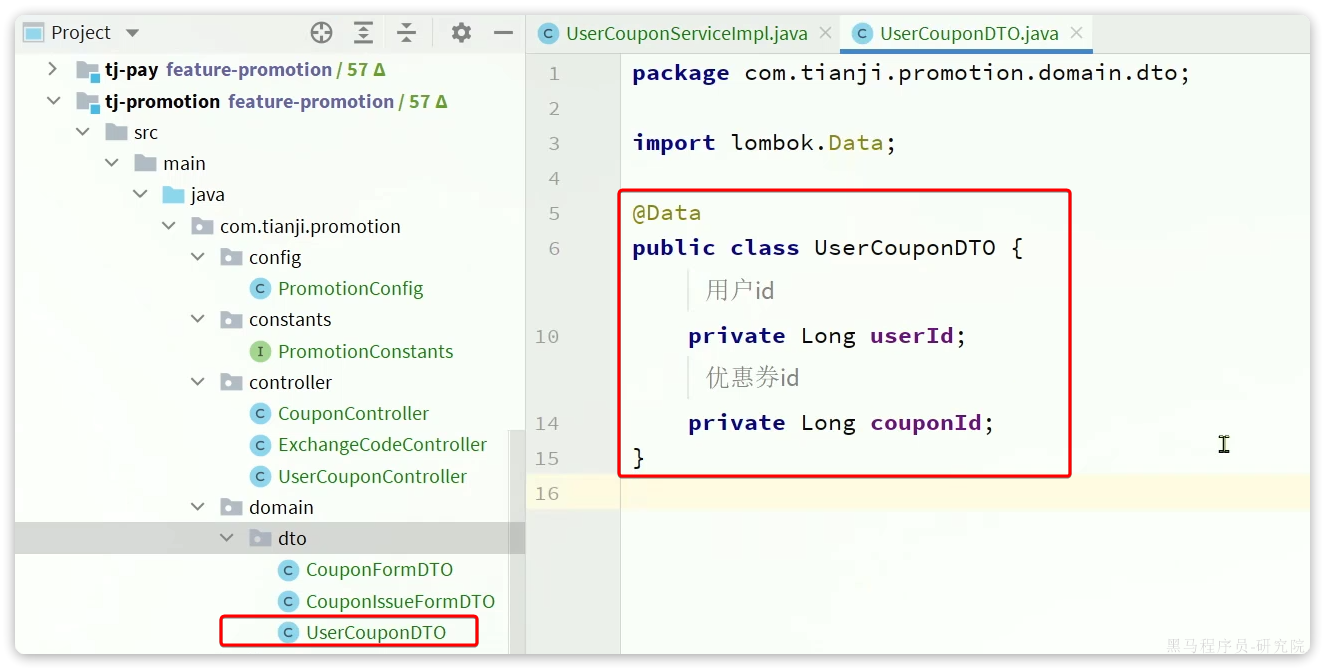
Task: Click PromotionConfig class icon
Action: point(260,289)
